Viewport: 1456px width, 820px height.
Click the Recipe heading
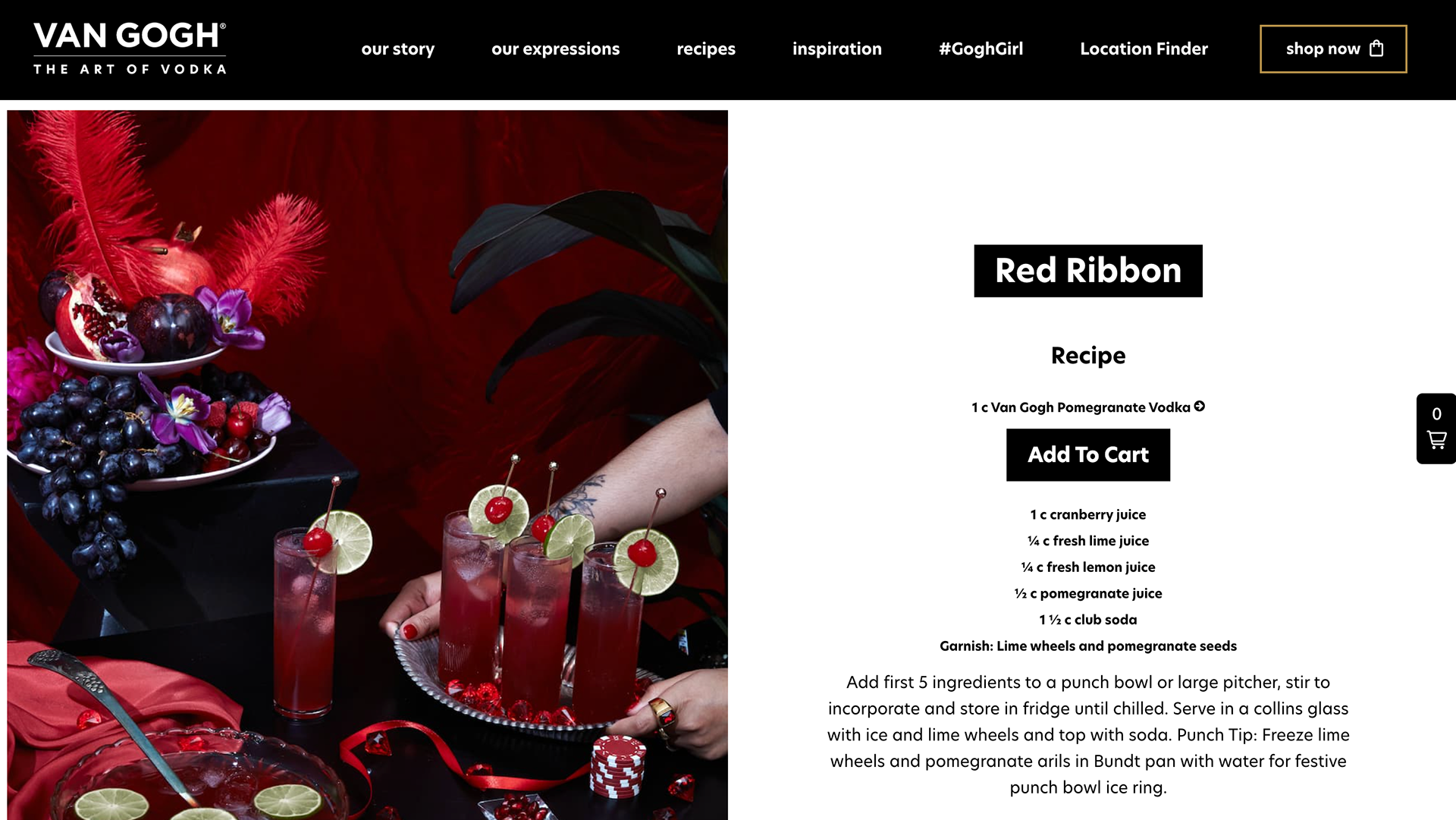click(x=1088, y=355)
